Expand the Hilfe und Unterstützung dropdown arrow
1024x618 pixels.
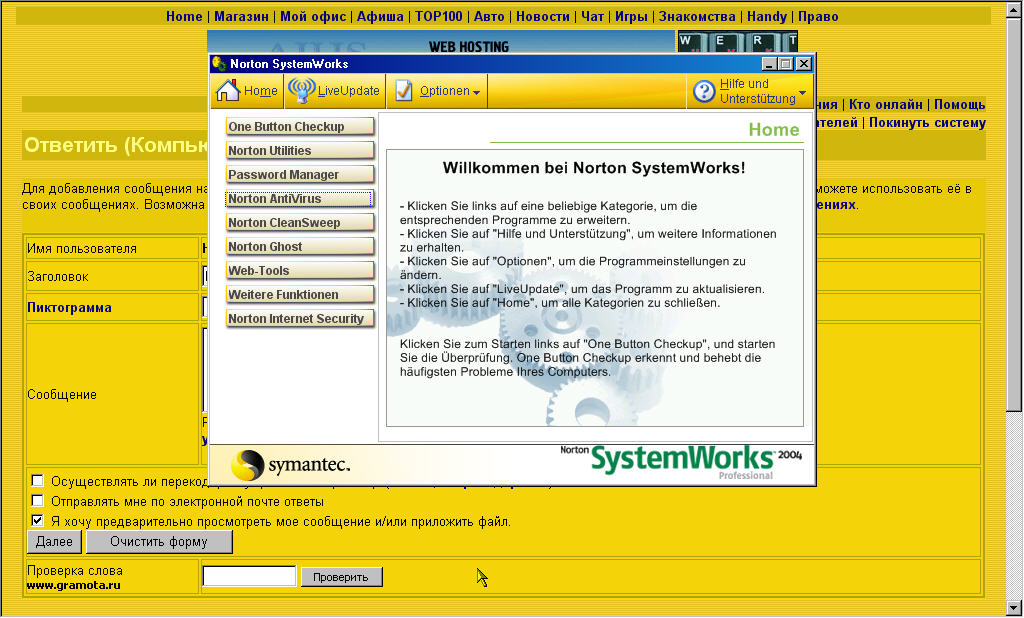pos(803,92)
